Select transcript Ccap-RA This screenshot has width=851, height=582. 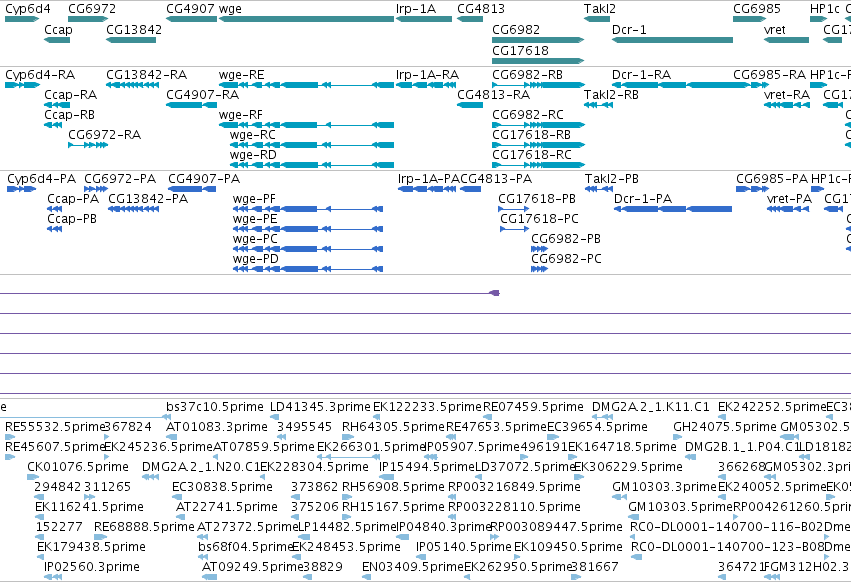point(57,105)
